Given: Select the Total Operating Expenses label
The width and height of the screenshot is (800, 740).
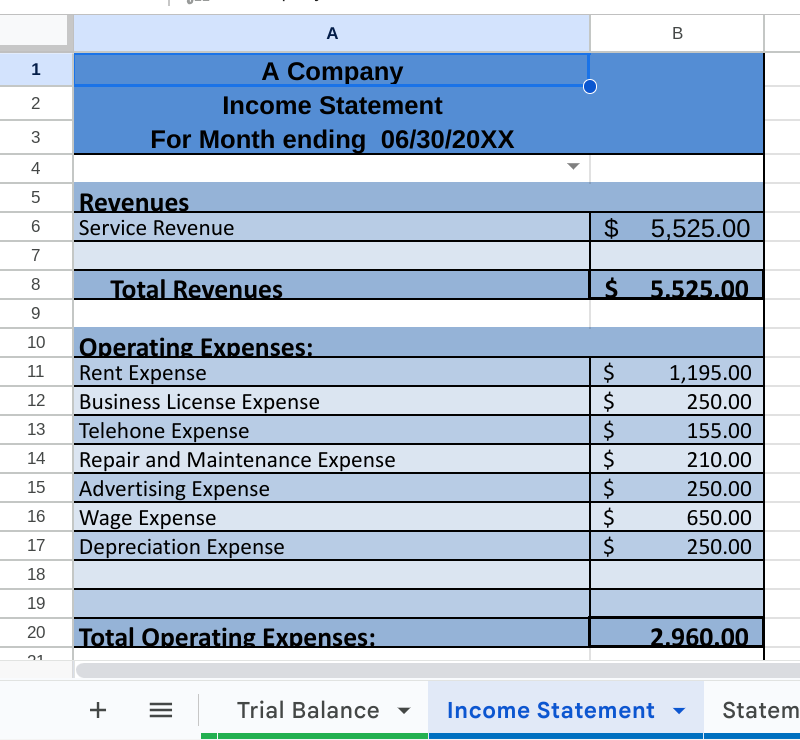Looking at the screenshot, I should click(332, 633).
